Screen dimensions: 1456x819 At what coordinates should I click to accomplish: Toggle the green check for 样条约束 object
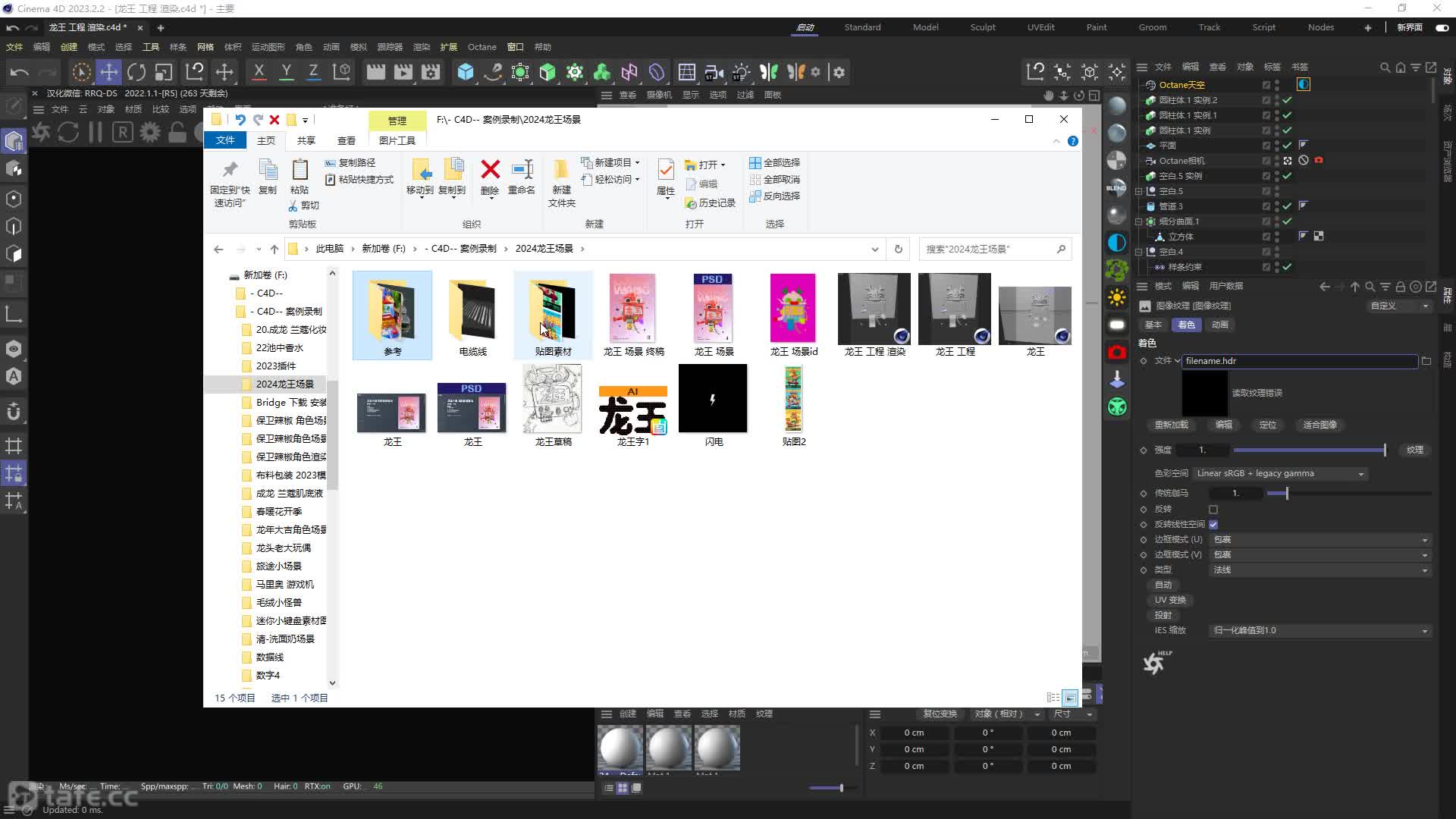tap(1287, 267)
